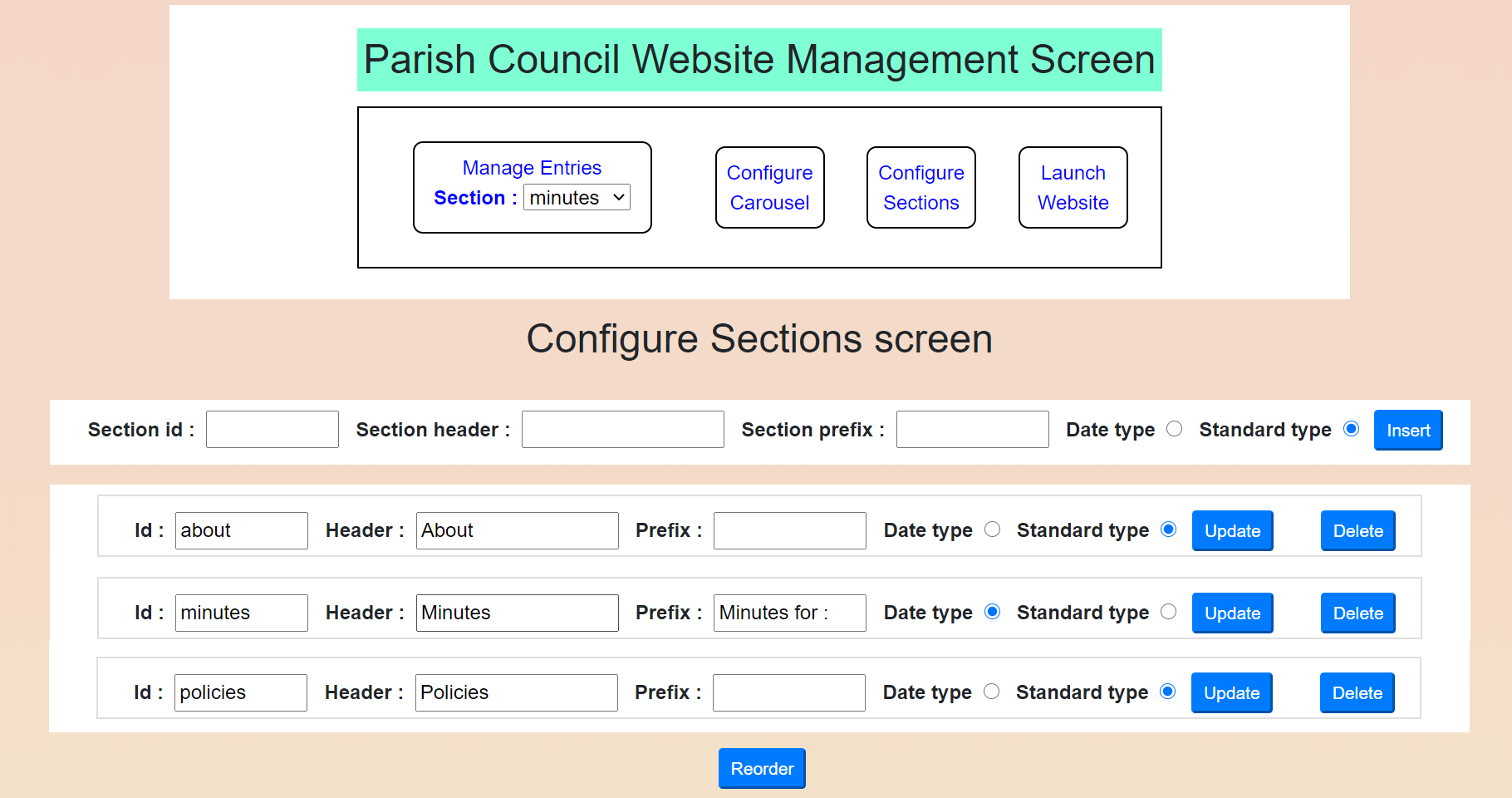Click the Parish Council Website Management Screen title
This screenshot has width=1512, height=798.
tap(759, 60)
